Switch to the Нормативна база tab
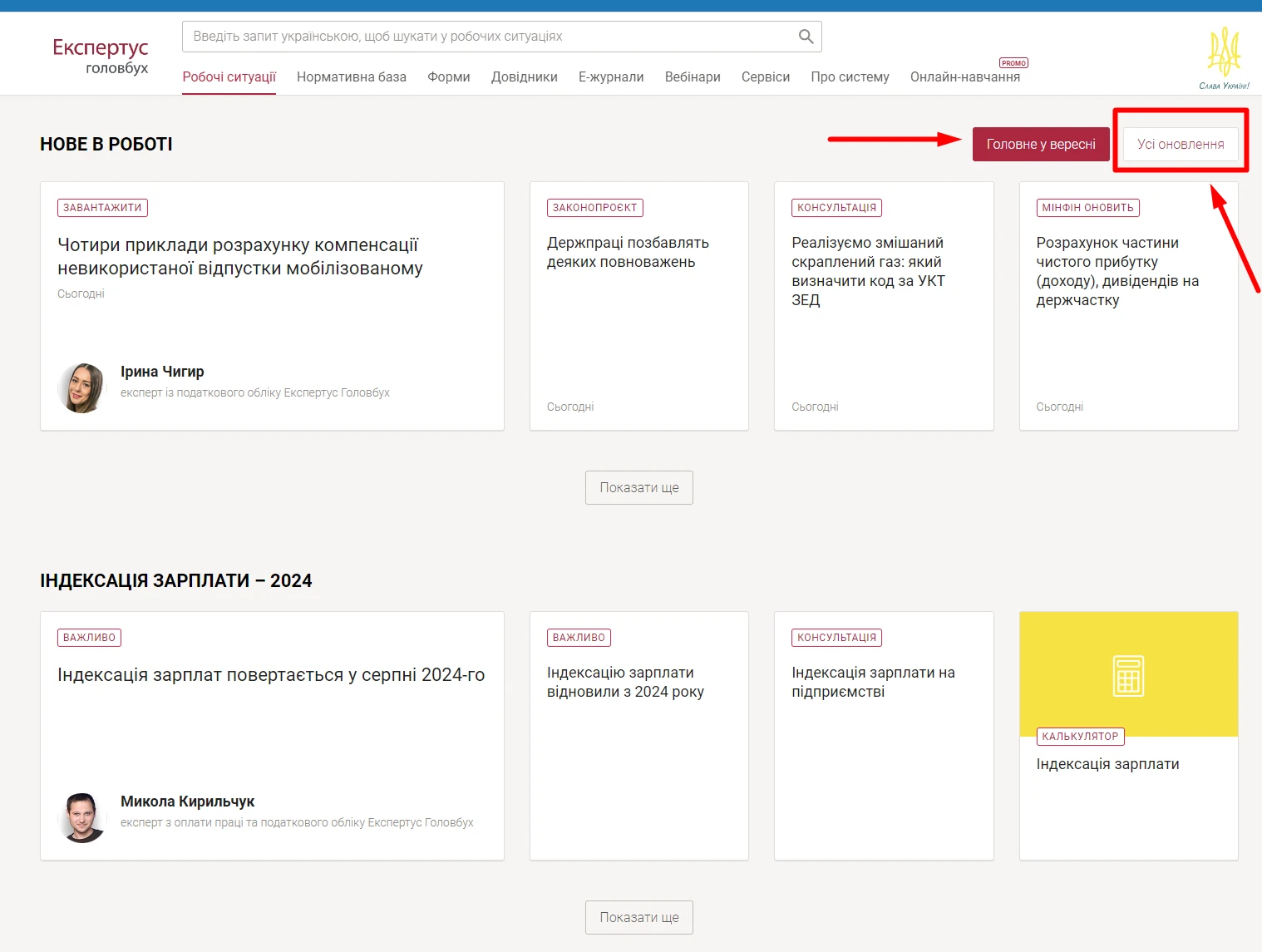 351,77
